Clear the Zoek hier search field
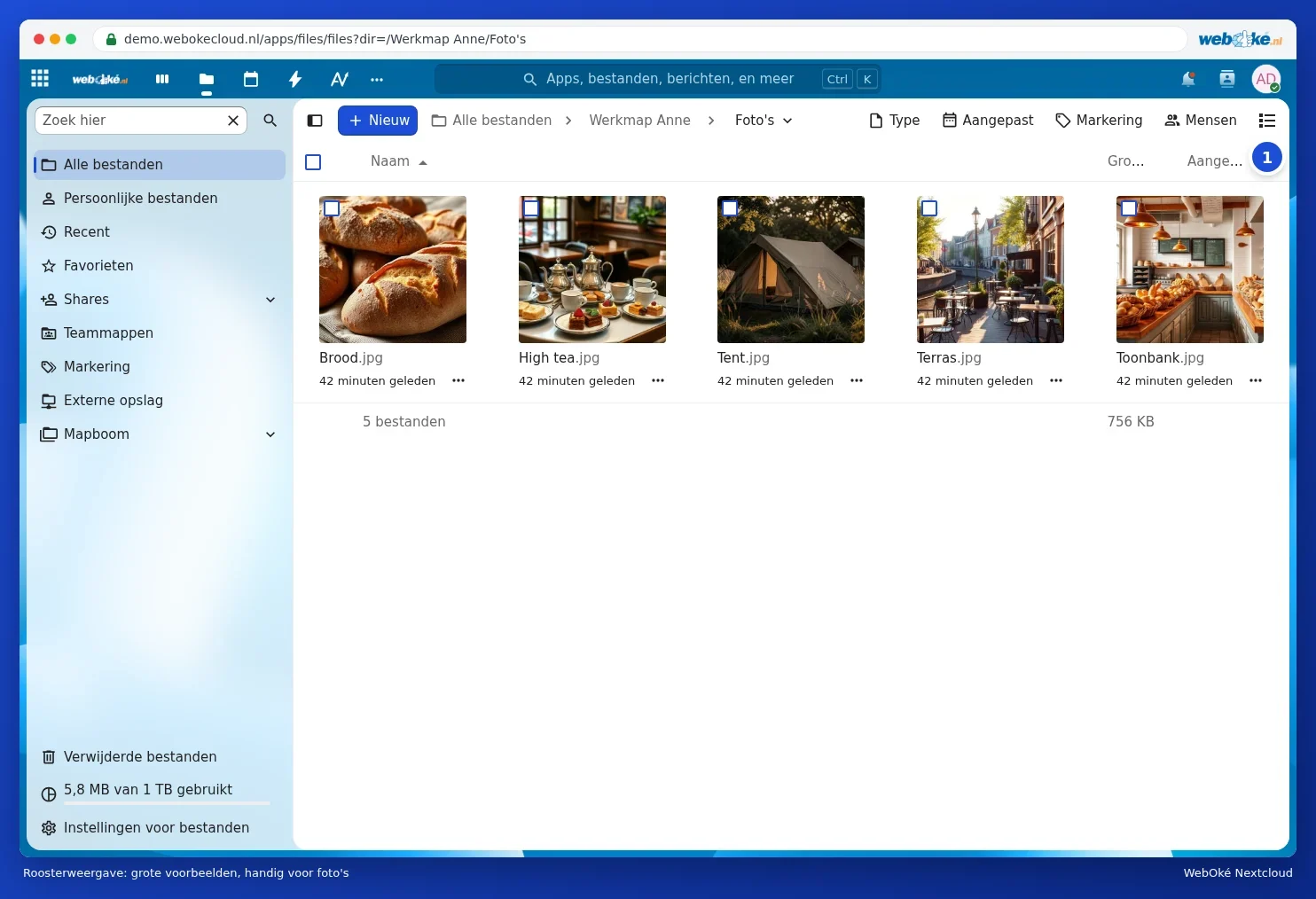The width and height of the screenshot is (1316, 899). pos(233,121)
